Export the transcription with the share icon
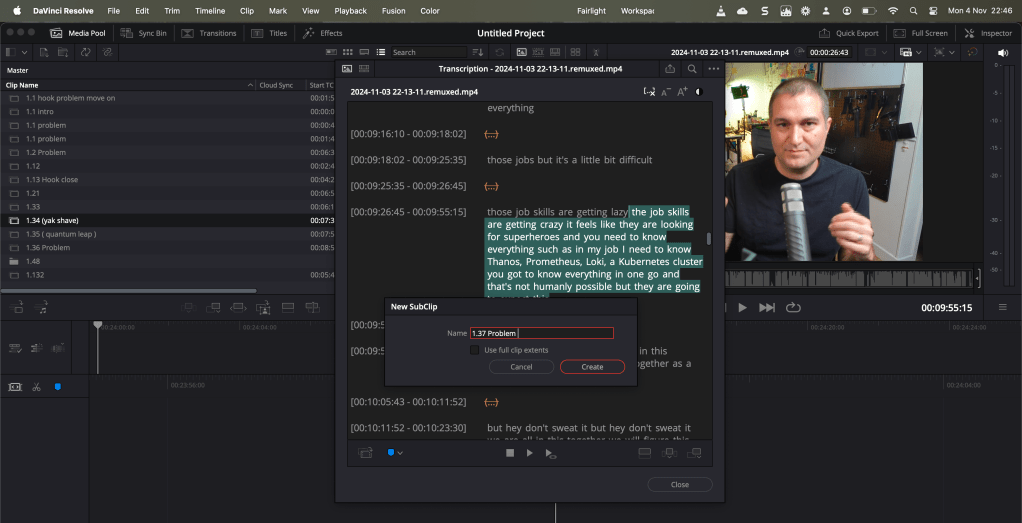 [x=670, y=68]
